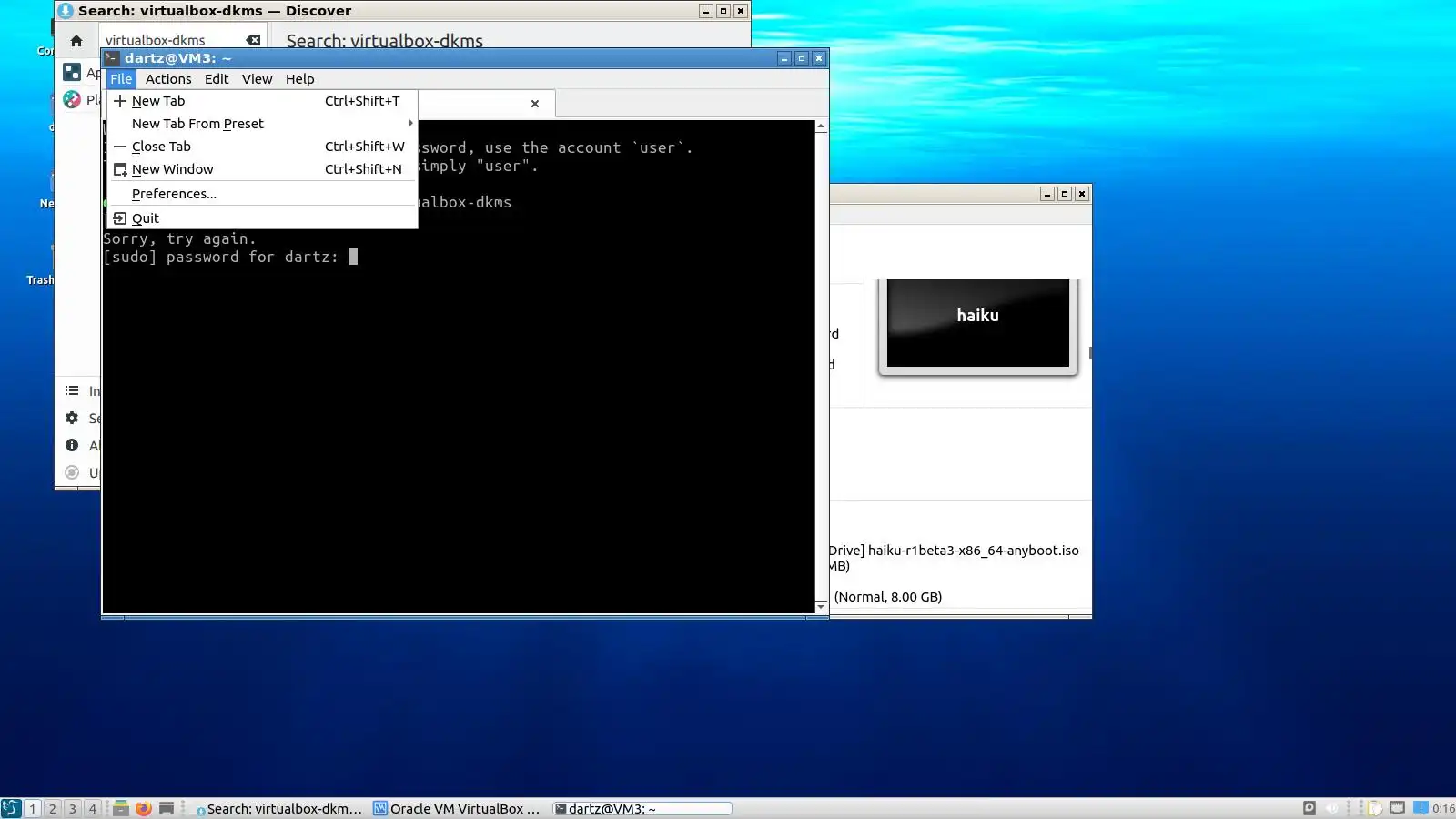The height and width of the screenshot is (819, 1456).
Task: Click the terminal icon in the terminal title bar
Action: (x=112, y=58)
